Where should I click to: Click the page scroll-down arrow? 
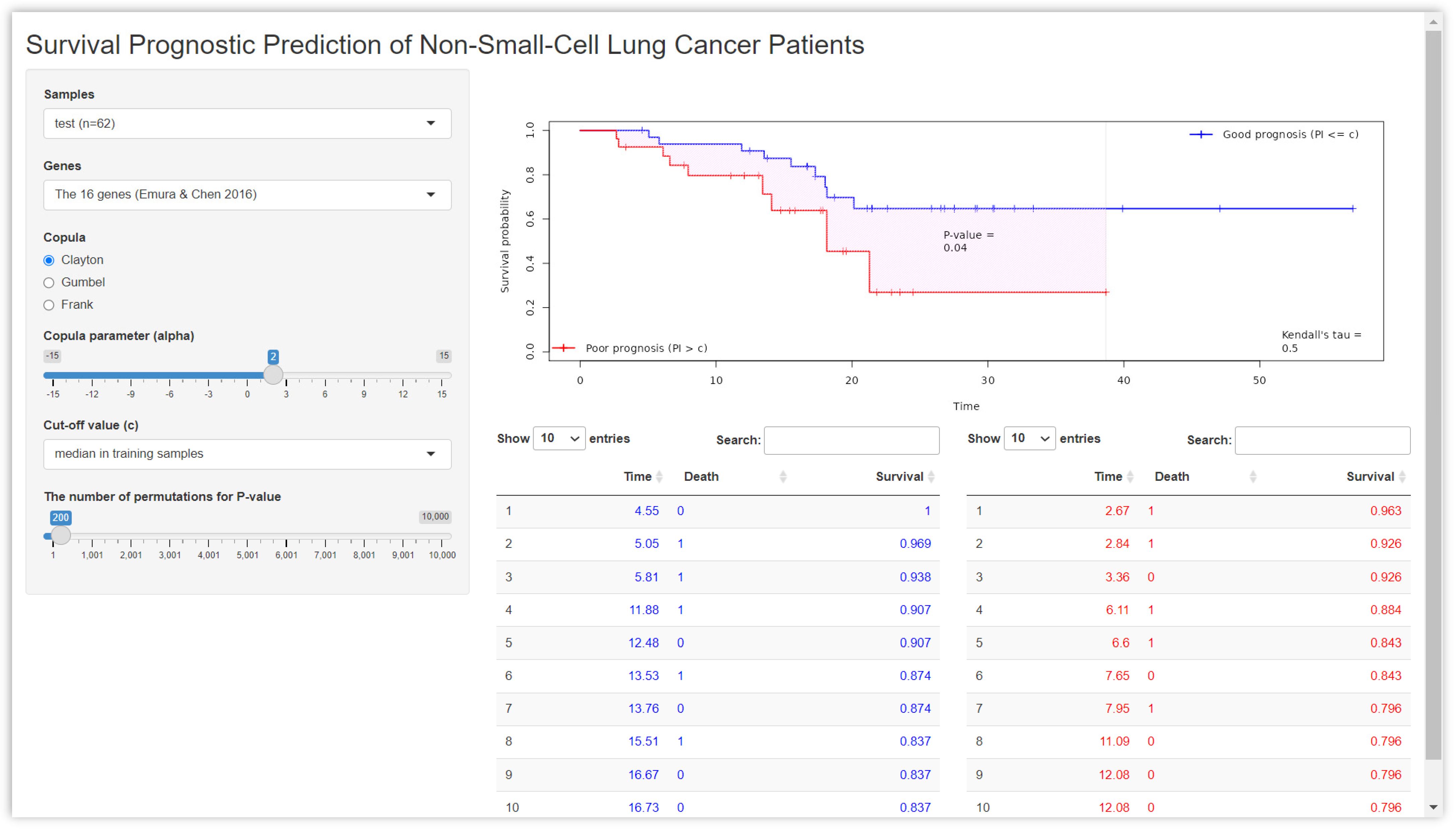tap(1433, 807)
